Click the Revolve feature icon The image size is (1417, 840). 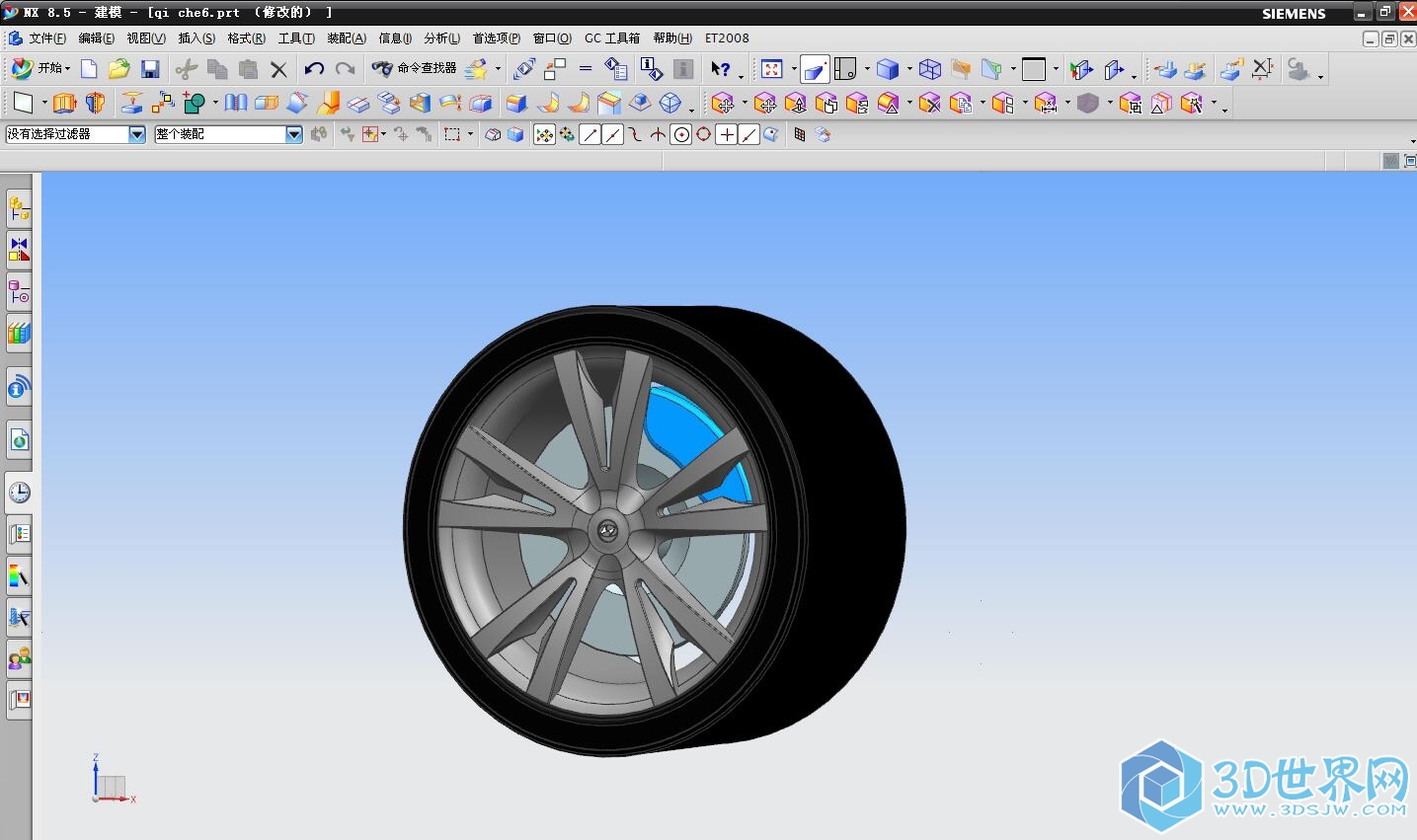click(x=95, y=103)
